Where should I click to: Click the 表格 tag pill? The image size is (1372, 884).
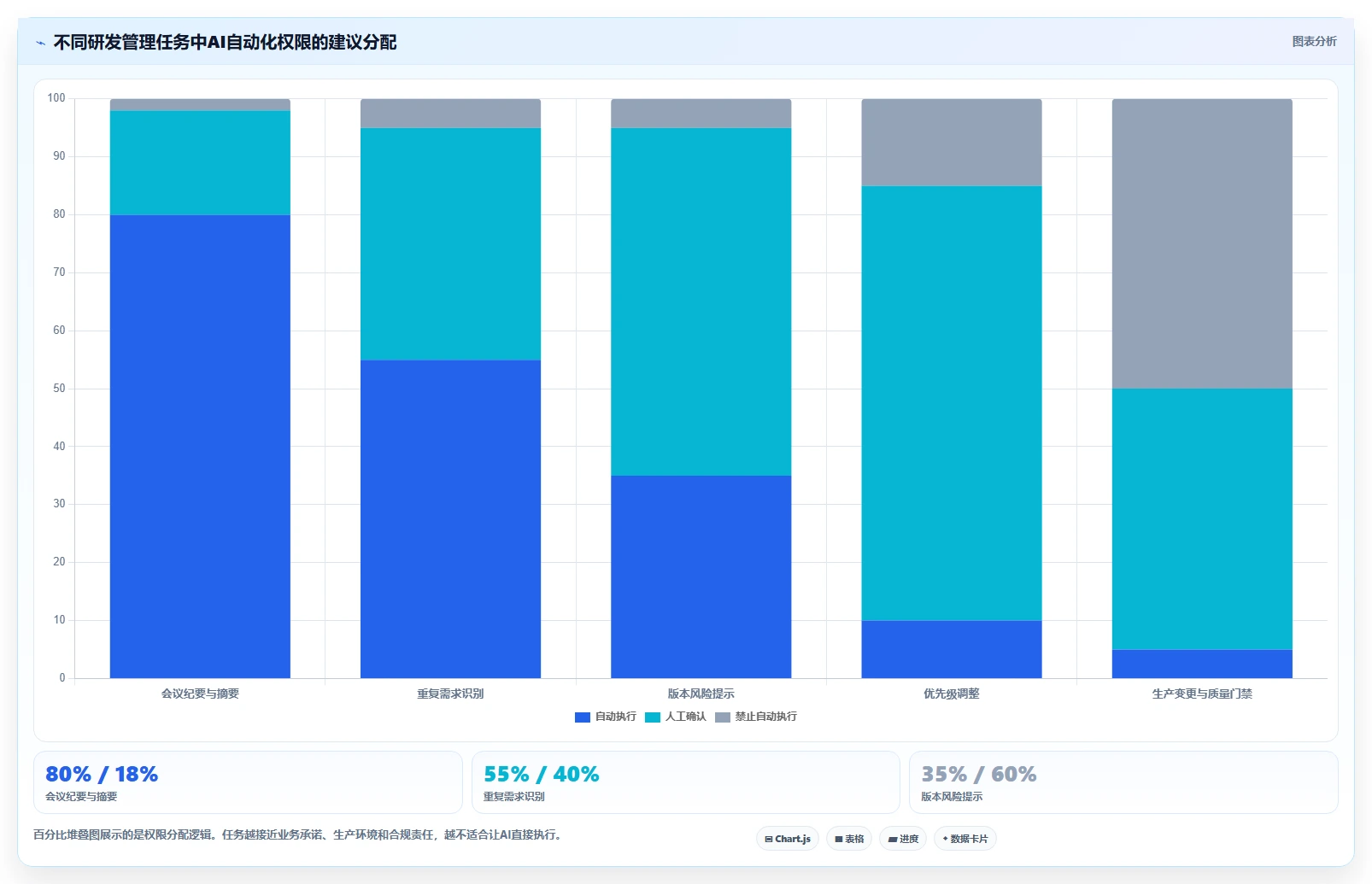click(849, 839)
